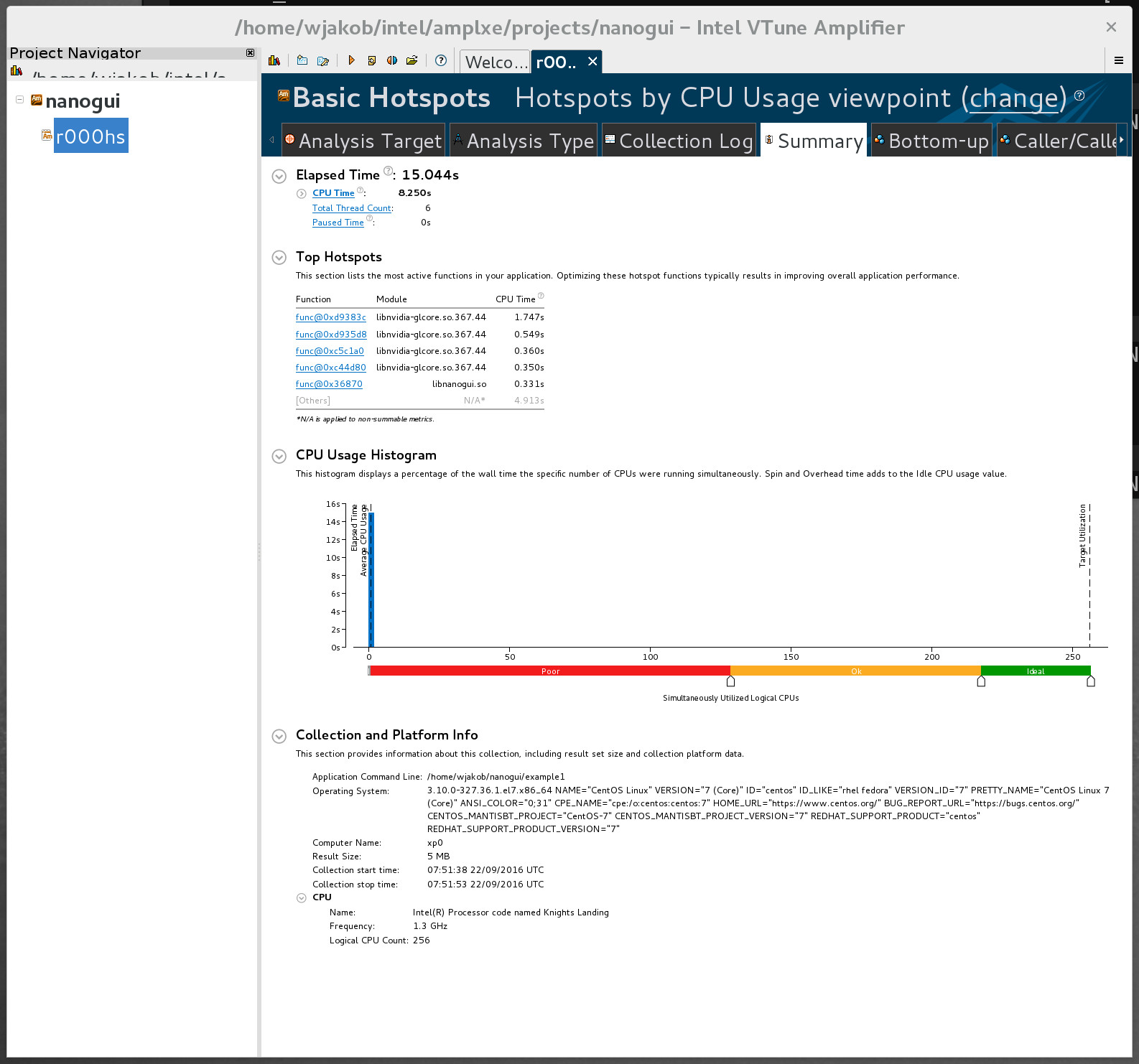
Task: Click the 1.747s CPU time value
Action: 529,317
